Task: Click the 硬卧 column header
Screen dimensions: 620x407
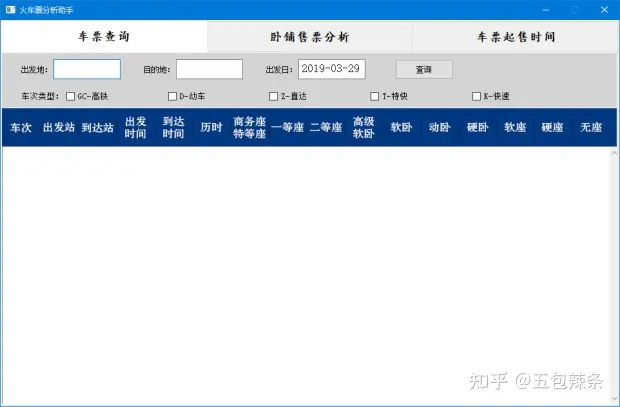Action: pyautogui.click(x=477, y=127)
